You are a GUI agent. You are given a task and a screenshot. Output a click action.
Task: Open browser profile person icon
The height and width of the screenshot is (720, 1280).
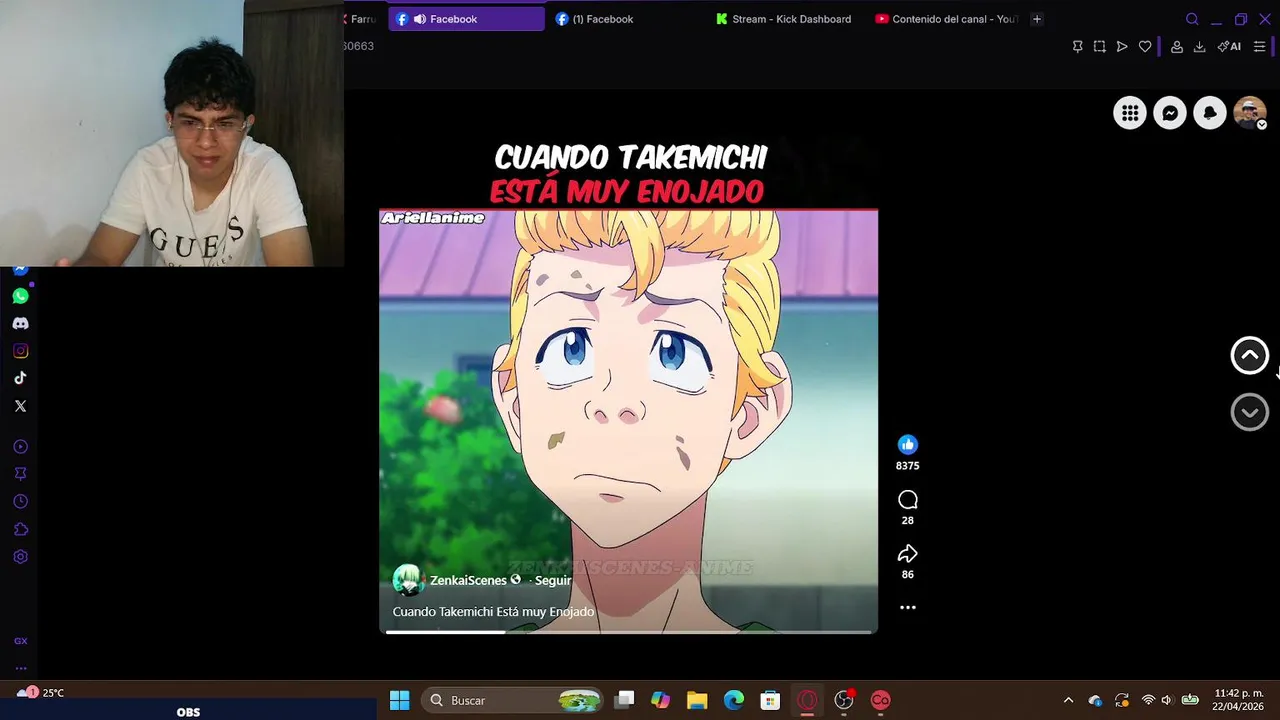(x=1177, y=46)
